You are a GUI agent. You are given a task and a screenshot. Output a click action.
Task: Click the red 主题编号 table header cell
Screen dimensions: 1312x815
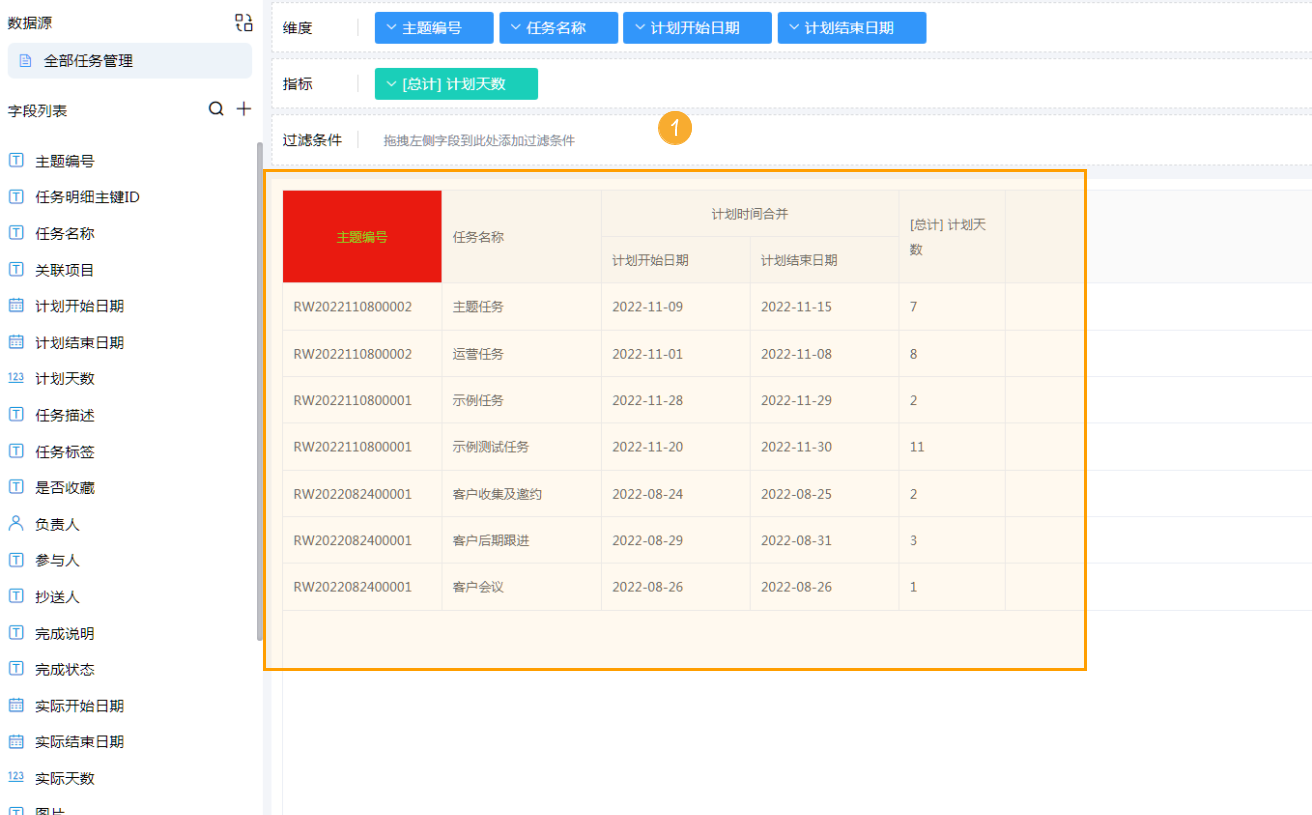click(361, 236)
